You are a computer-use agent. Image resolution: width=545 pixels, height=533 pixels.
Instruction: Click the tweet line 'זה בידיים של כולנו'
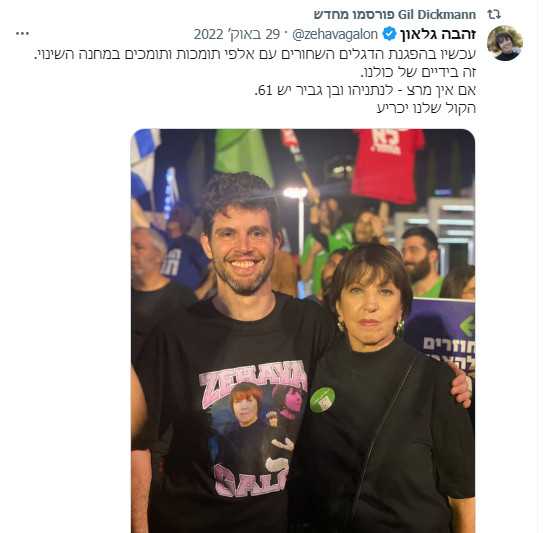coord(418,72)
